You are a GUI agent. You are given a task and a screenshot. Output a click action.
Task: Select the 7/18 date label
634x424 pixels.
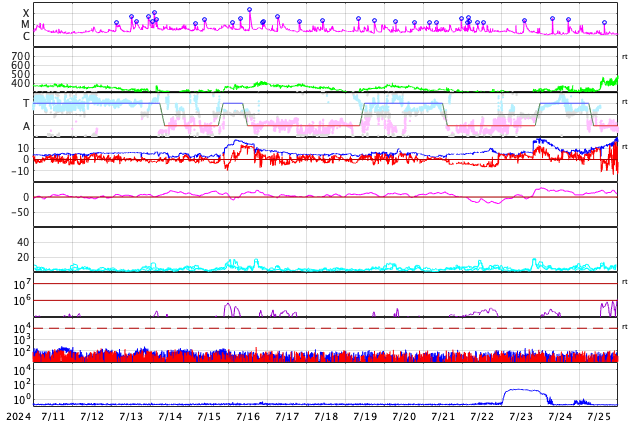[326, 416]
